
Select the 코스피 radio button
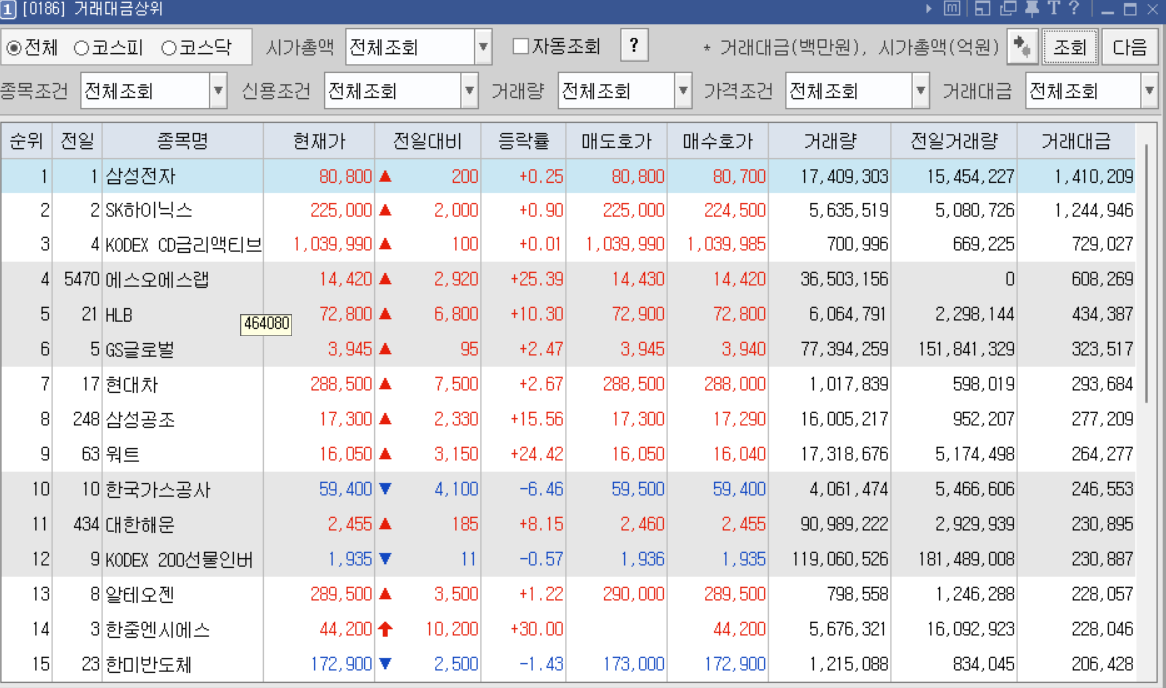pyautogui.click(x=82, y=48)
